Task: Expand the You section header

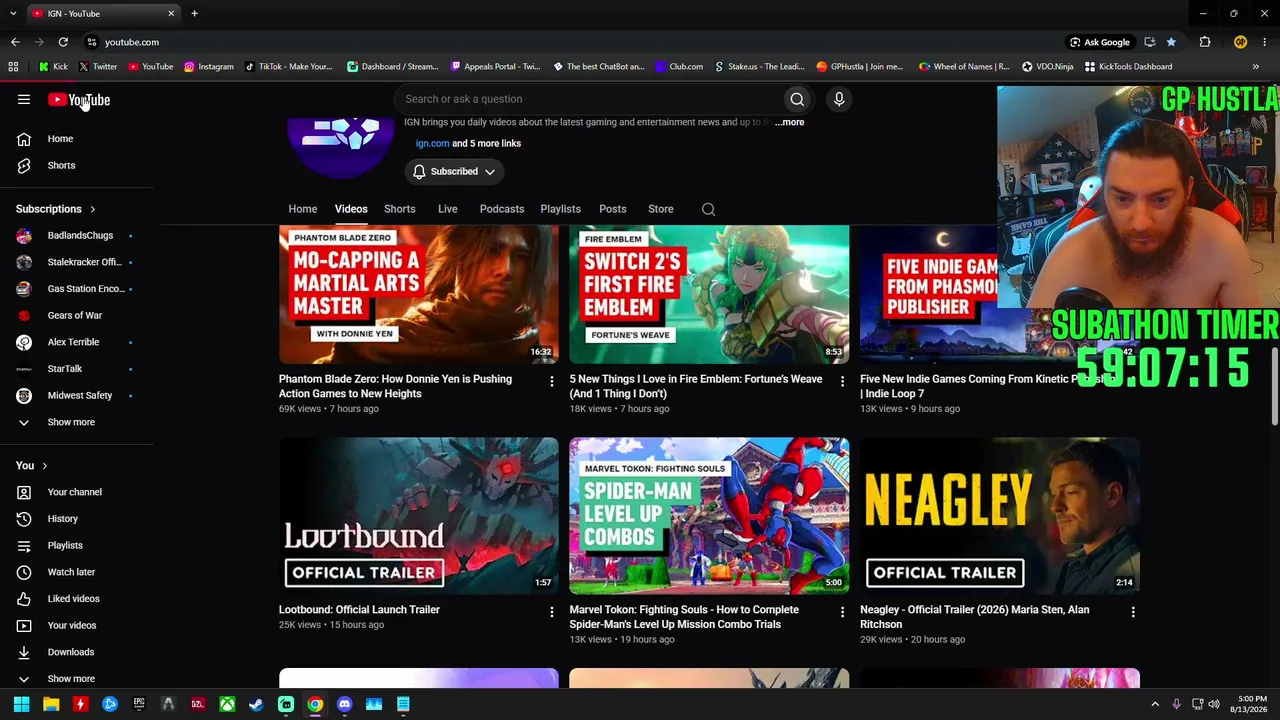Action: tap(32, 466)
